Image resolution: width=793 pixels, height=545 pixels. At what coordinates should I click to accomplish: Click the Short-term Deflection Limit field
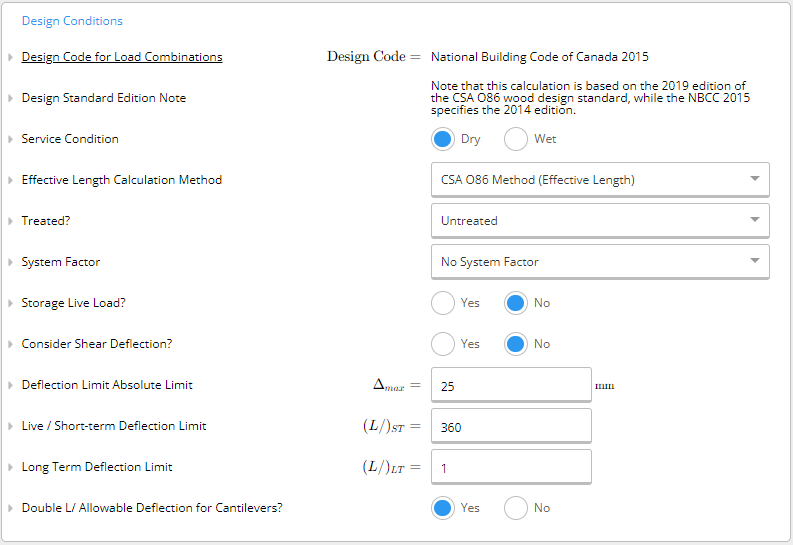point(511,426)
